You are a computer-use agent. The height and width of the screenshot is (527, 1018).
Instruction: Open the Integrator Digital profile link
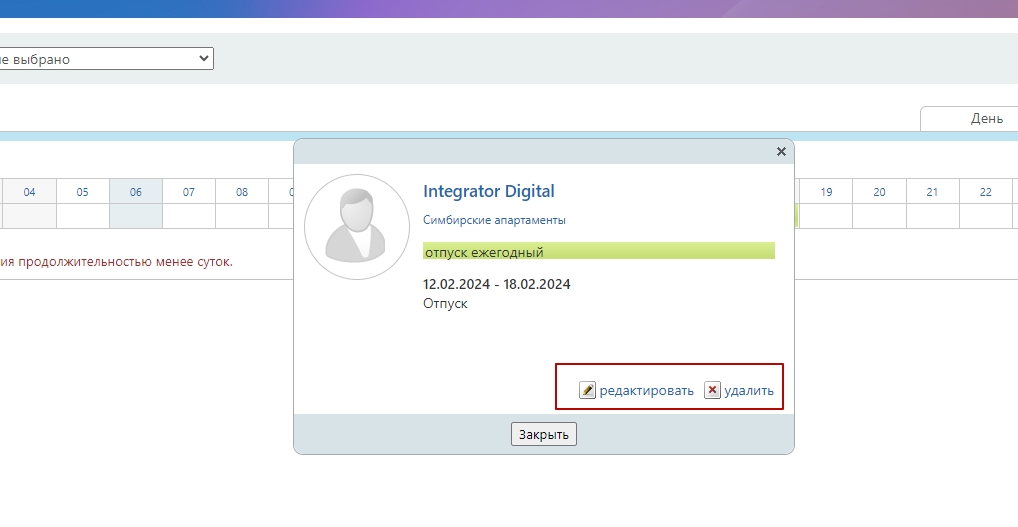488,191
